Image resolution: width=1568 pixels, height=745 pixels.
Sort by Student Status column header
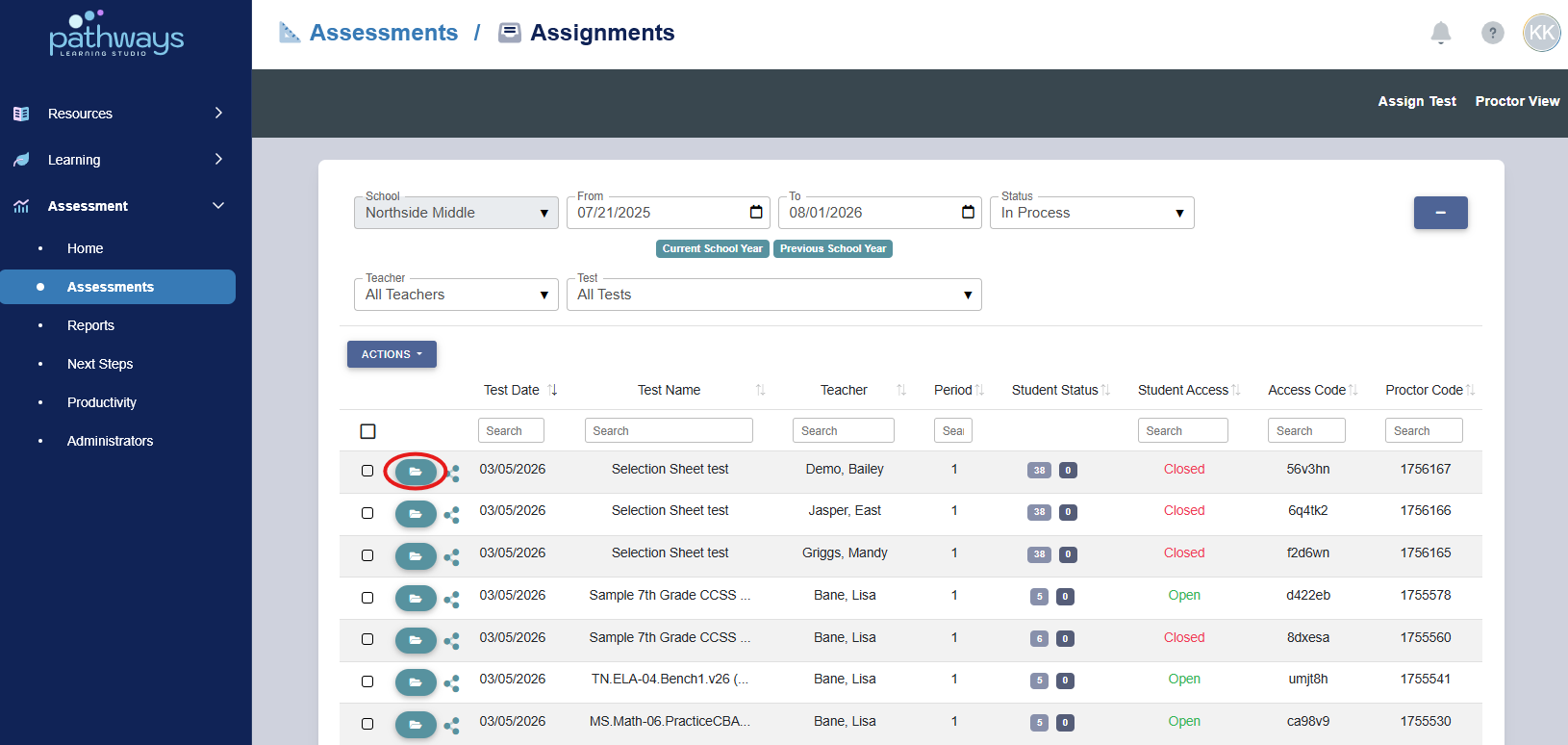pyautogui.click(x=1060, y=390)
